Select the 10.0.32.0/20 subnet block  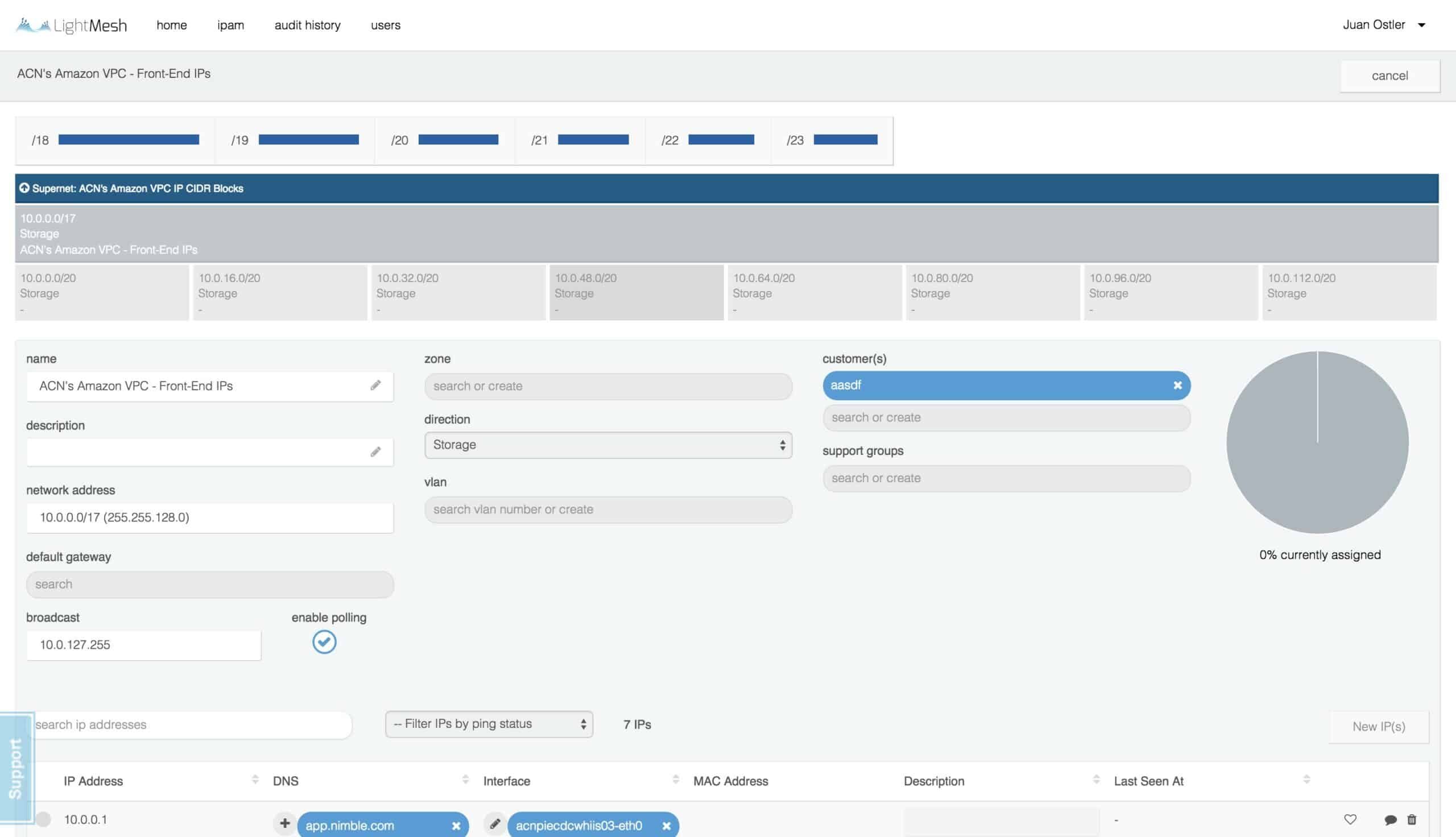[459, 293]
